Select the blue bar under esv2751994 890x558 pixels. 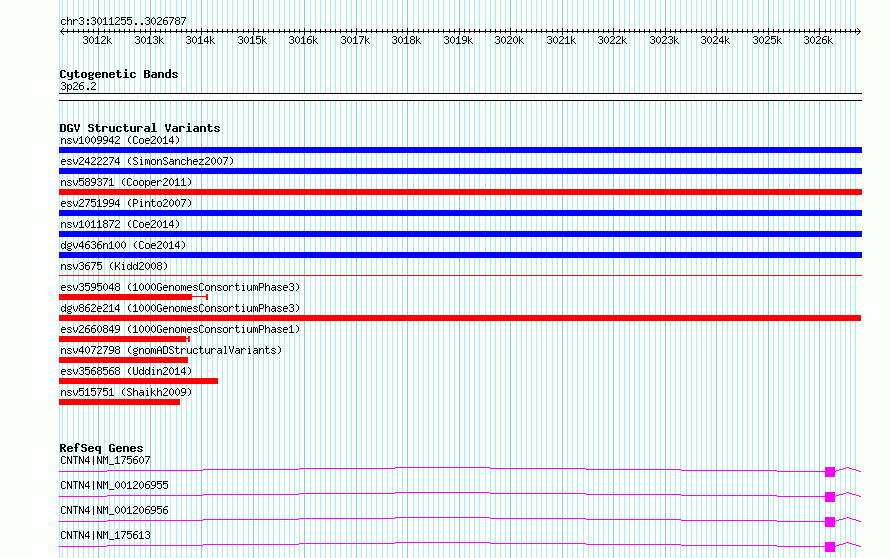click(460, 213)
